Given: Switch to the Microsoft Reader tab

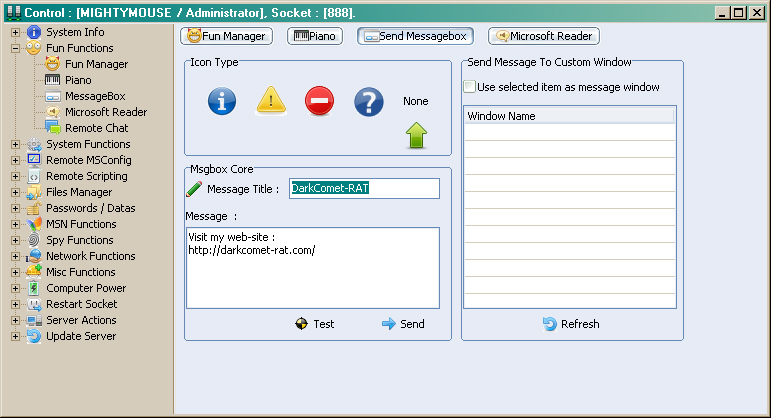Looking at the screenshot, I should click(544, 36).
